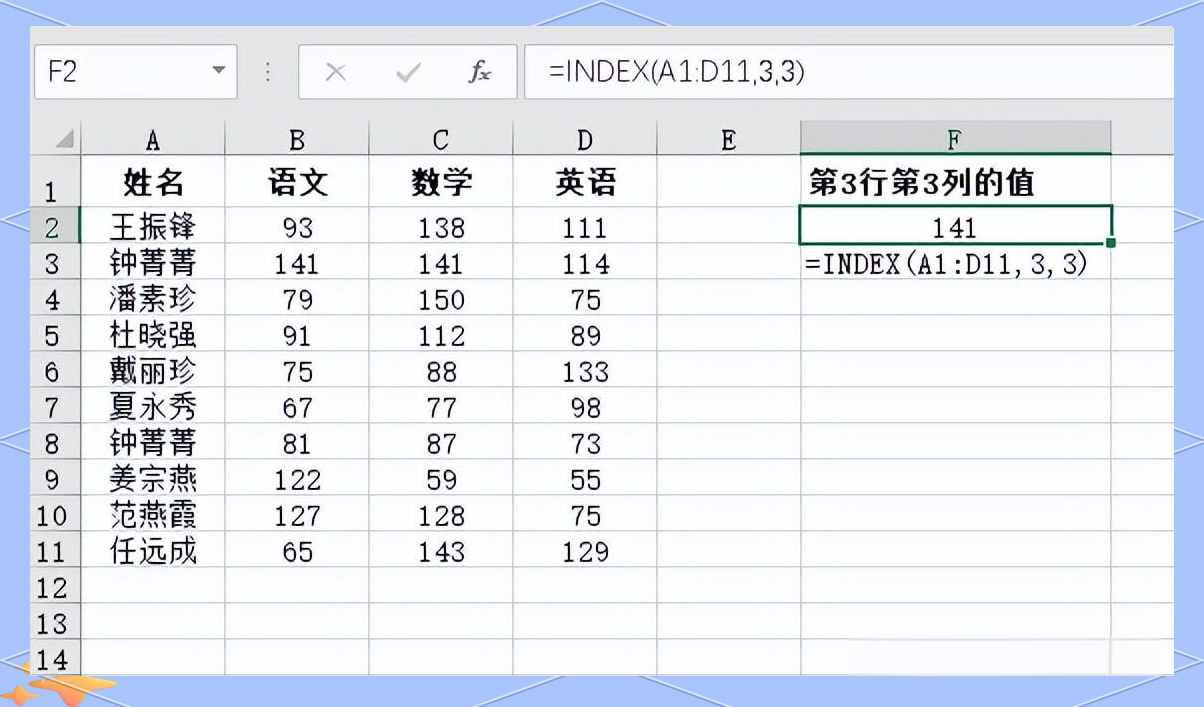Click the 姓名 header cell

(153, 182)
